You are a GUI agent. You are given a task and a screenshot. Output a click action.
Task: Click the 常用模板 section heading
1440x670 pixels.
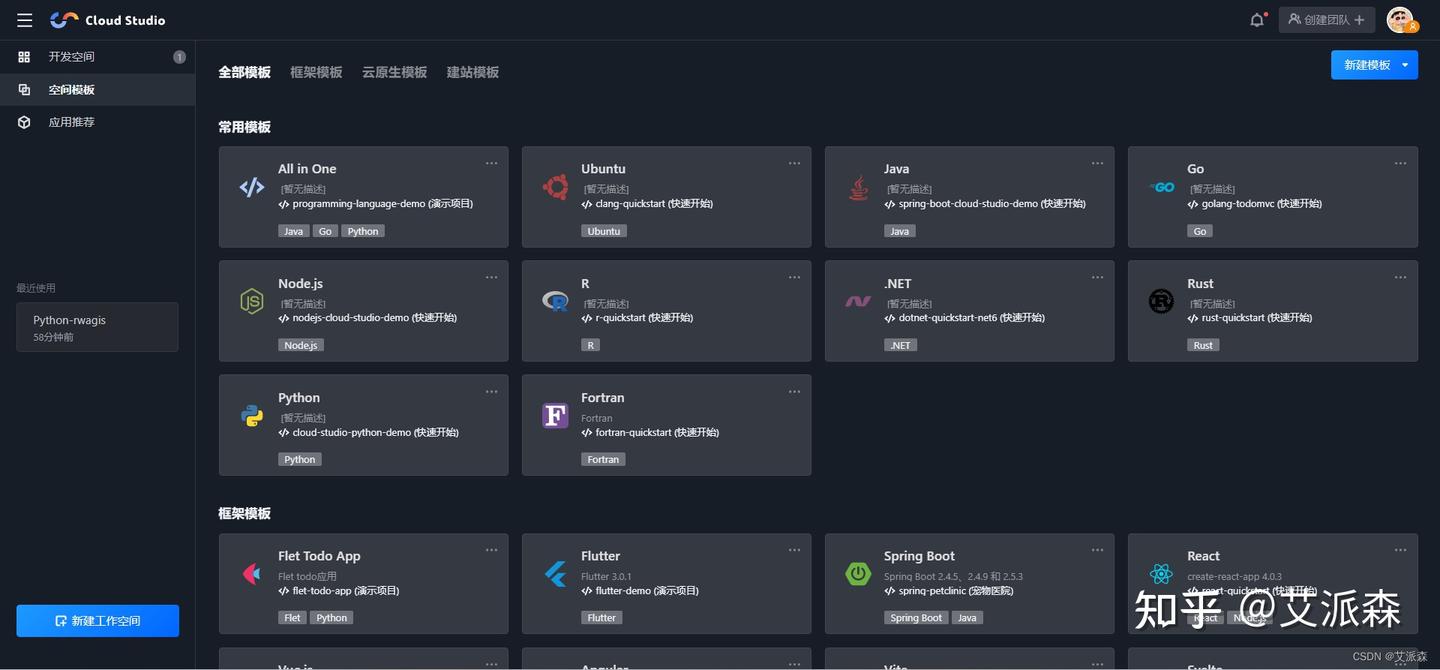point(245,127)
